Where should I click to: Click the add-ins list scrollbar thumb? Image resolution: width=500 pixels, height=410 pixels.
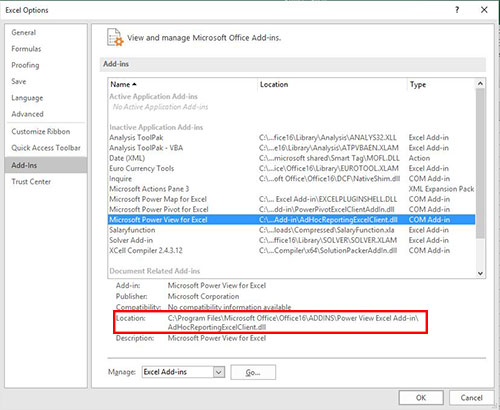pos(480,163)
